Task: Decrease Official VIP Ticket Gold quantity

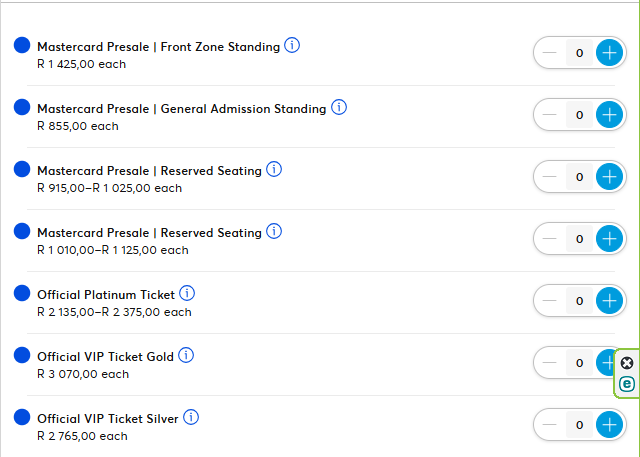Action: click(x=550, y=363)
